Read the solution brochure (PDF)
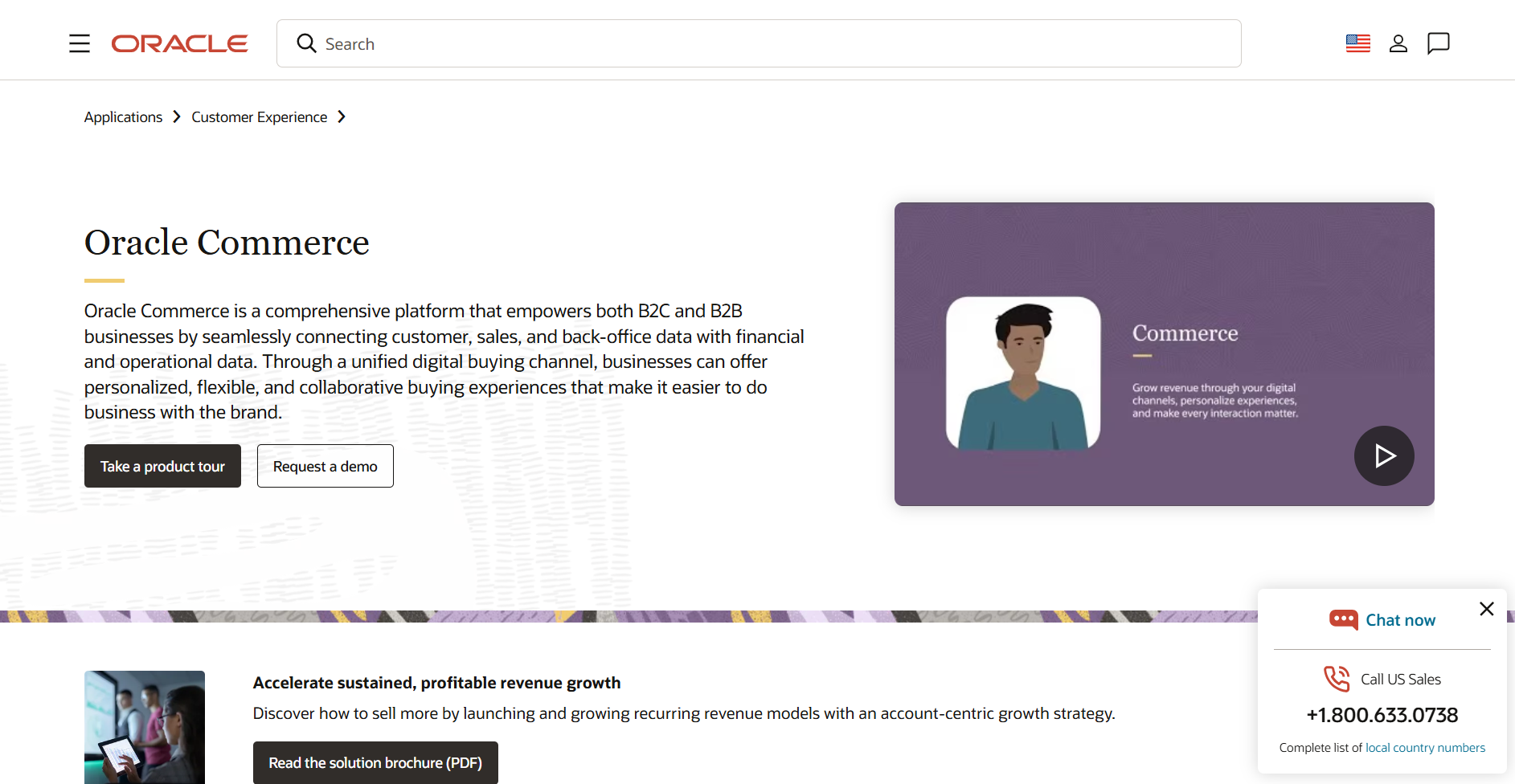Screen dimensions: 1515x784 tap(375, 763)
